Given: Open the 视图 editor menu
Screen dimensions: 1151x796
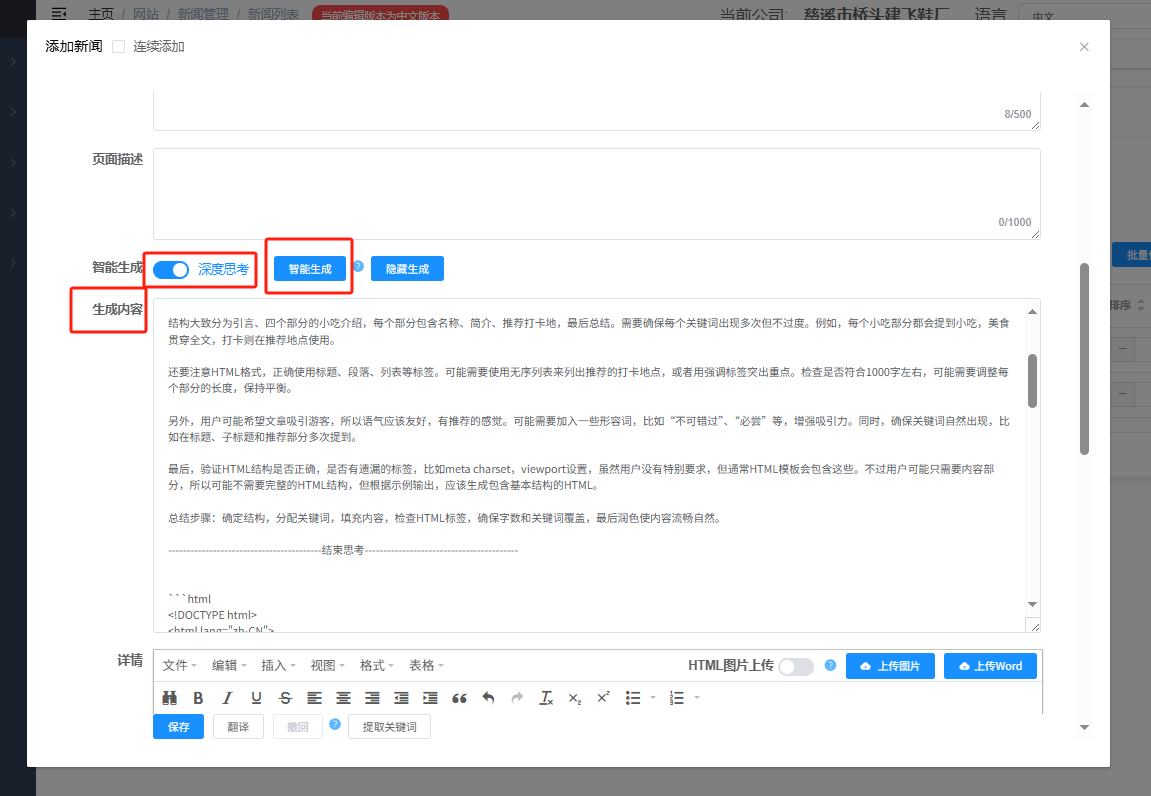Looking at the screenshot, I should [327, 665].
